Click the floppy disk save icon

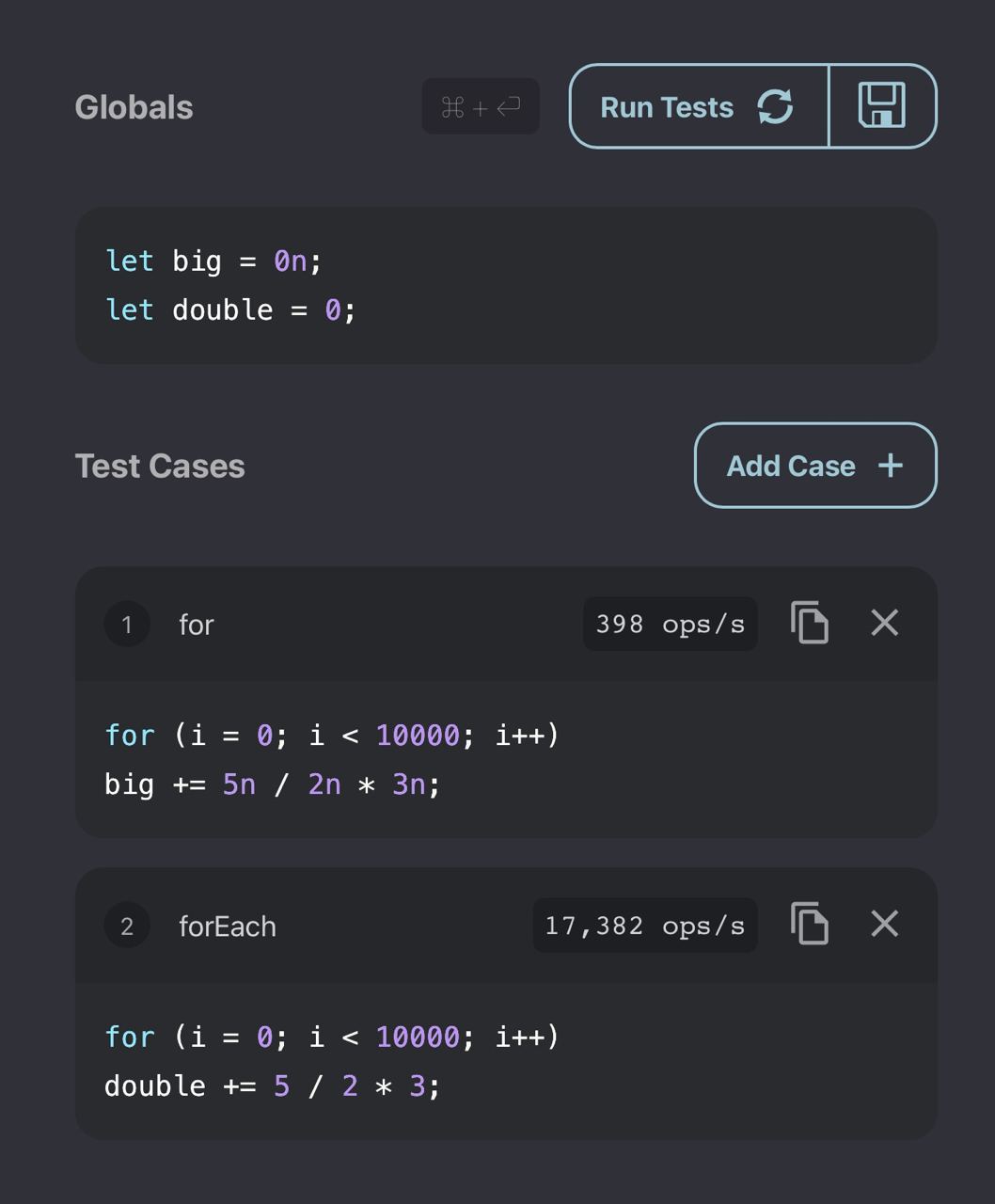(x=882, y=105)
